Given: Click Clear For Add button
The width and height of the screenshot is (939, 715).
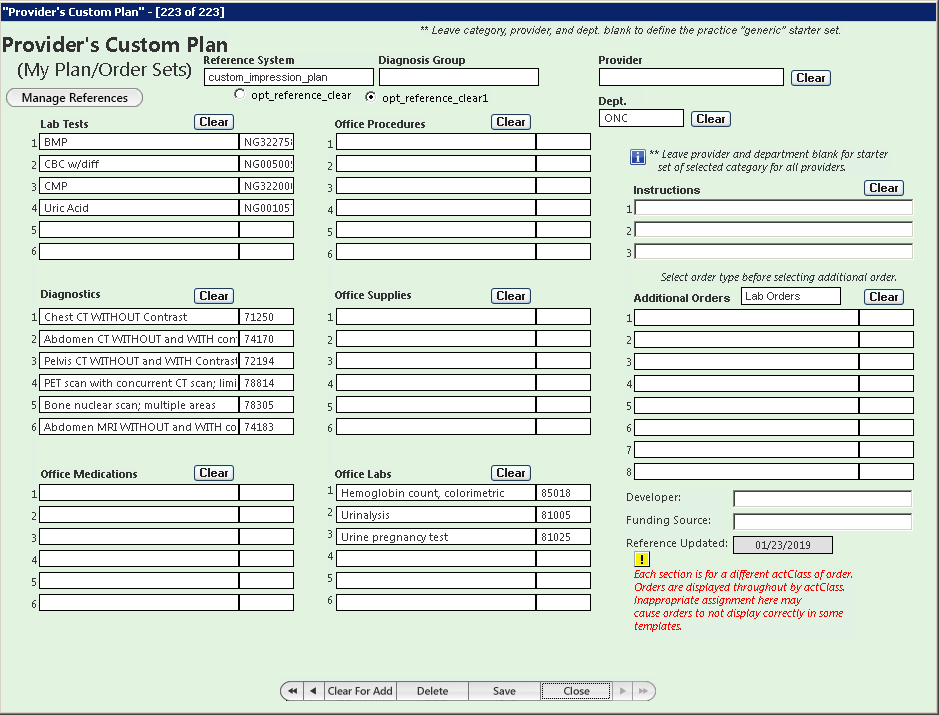Looking at the screenshot, I should 360,691.
